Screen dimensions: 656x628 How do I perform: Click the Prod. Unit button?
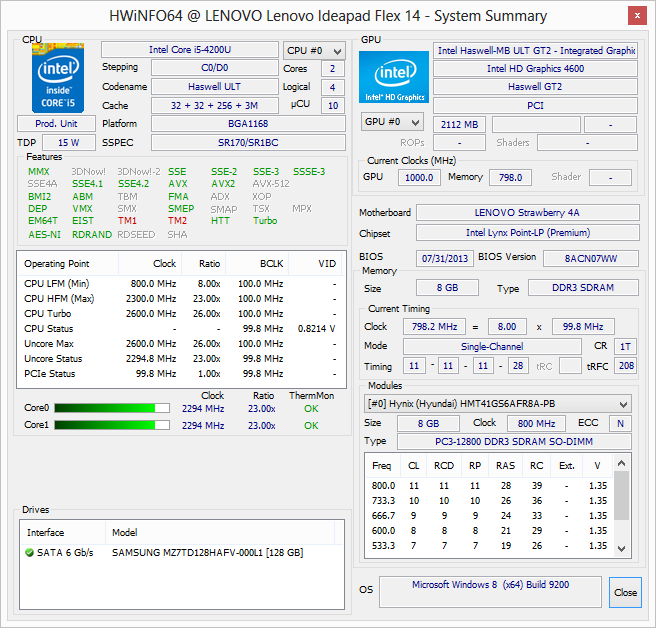(x=56, y=124)
